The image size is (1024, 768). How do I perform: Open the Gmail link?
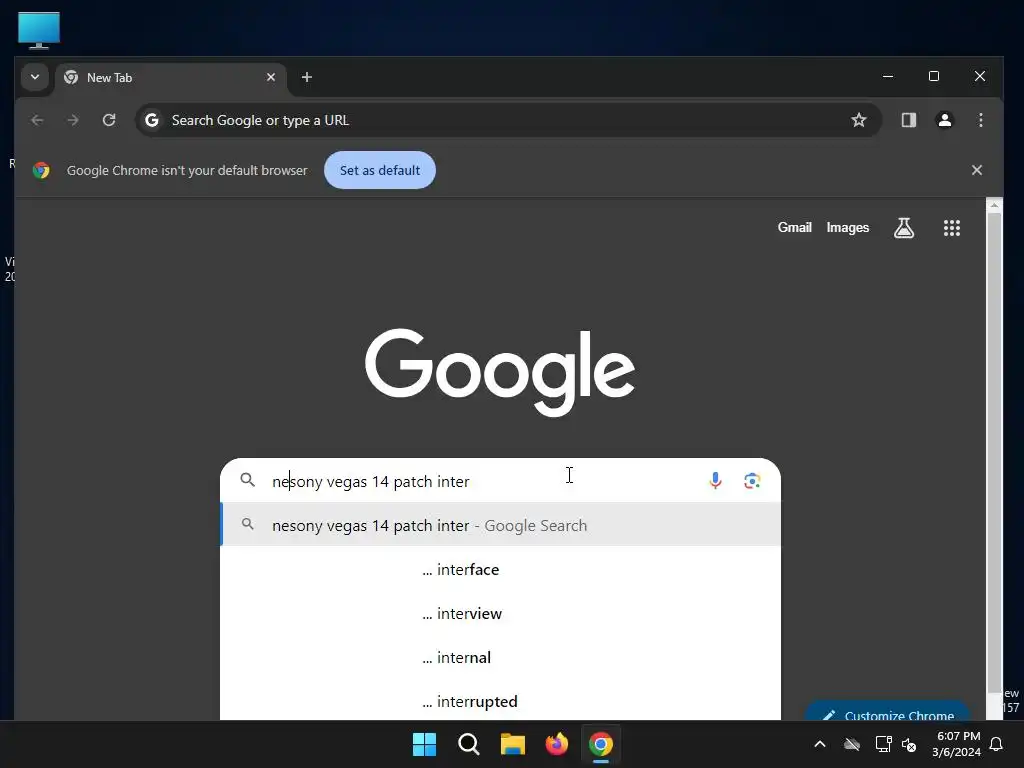click(794, 227)
